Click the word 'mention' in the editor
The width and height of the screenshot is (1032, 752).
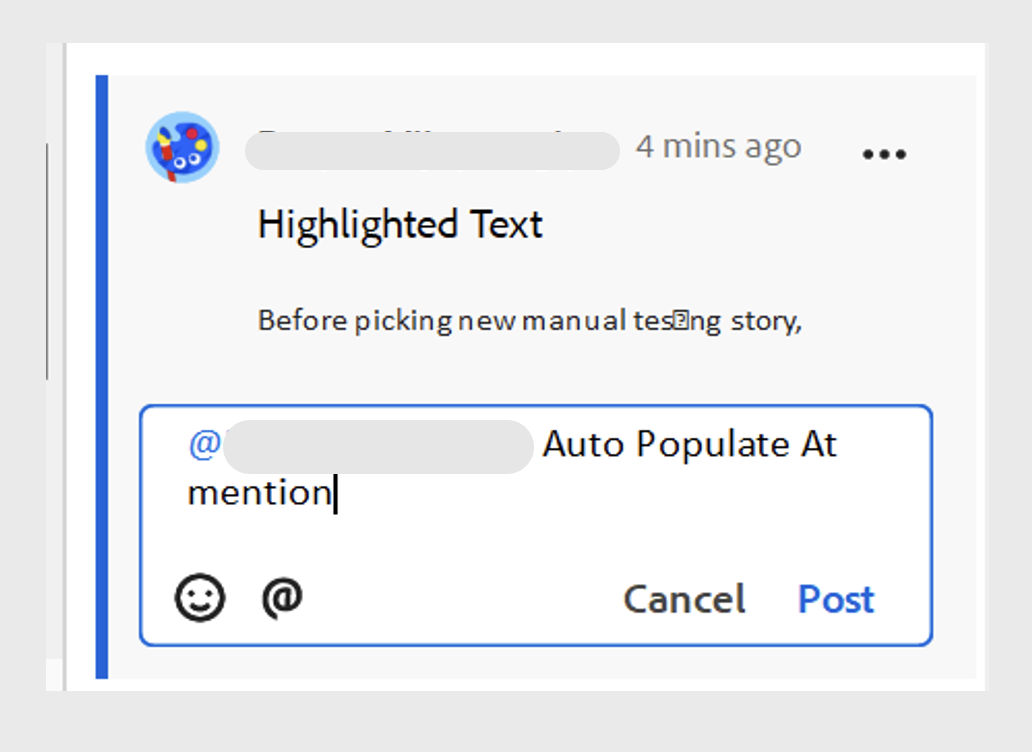pyautogui.click(x=258, y=492)
